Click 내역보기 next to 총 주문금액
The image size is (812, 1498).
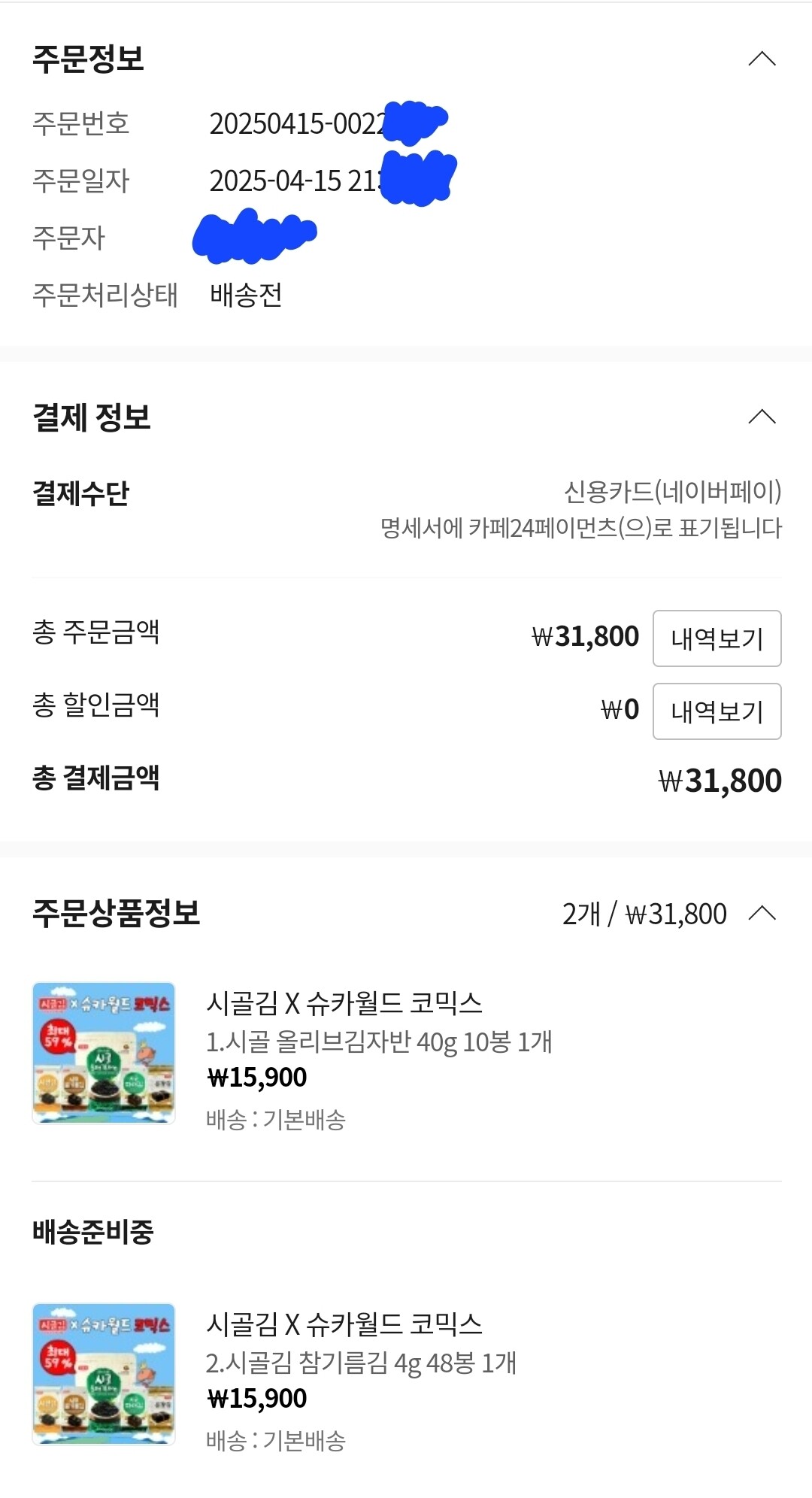pyautogui.click(x=717, y=638)
